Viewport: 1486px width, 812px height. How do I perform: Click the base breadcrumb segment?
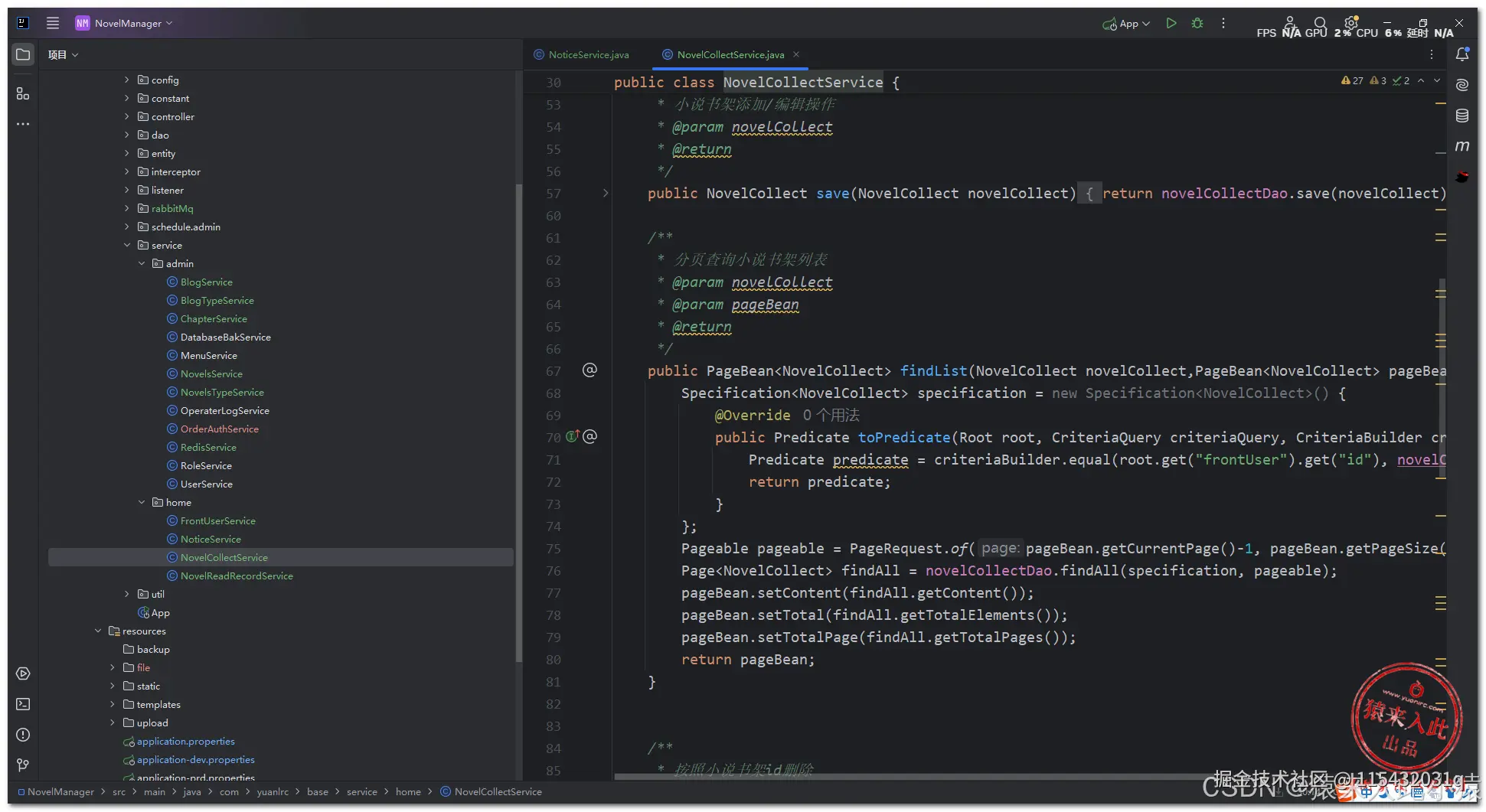(318, 791)
